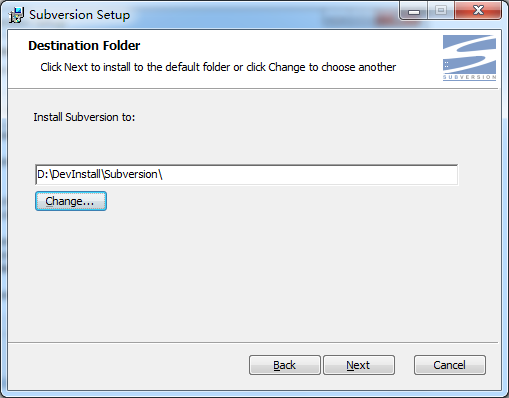
Task: Go to the previous step with Back
Action: coord(285,365)
